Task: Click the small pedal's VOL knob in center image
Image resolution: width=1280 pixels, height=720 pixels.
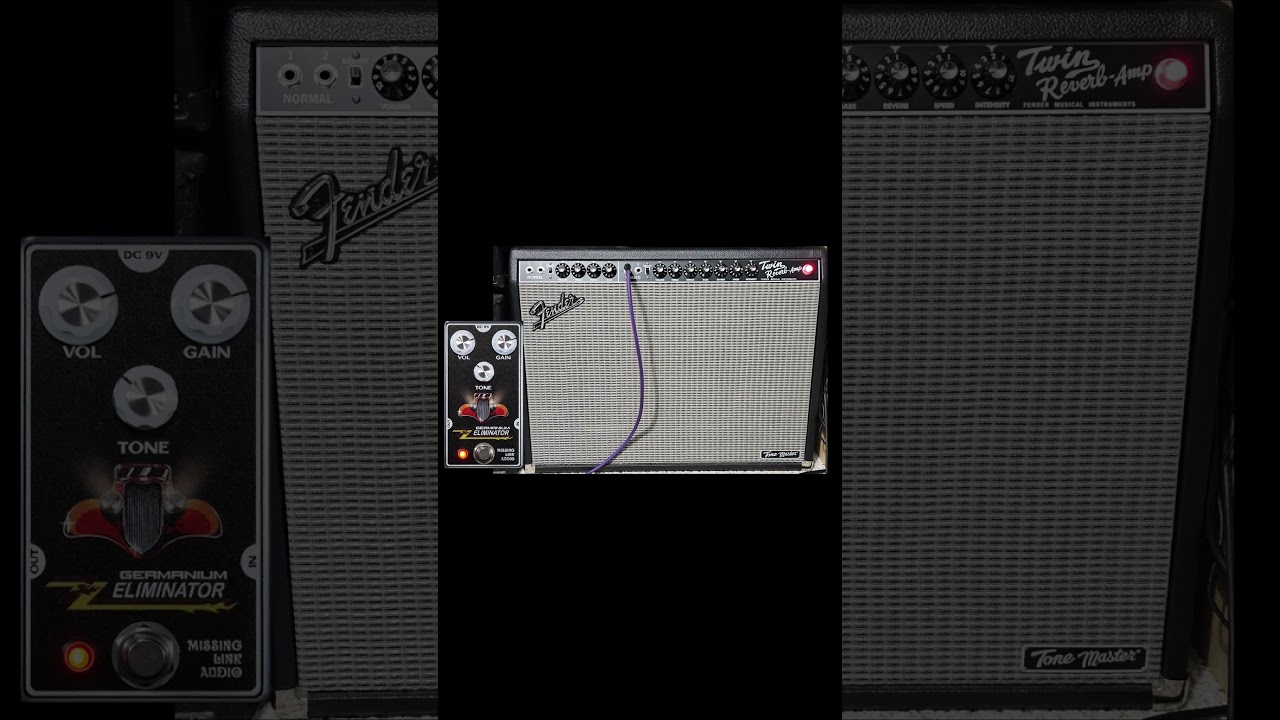Action: (x=462, y=342)
